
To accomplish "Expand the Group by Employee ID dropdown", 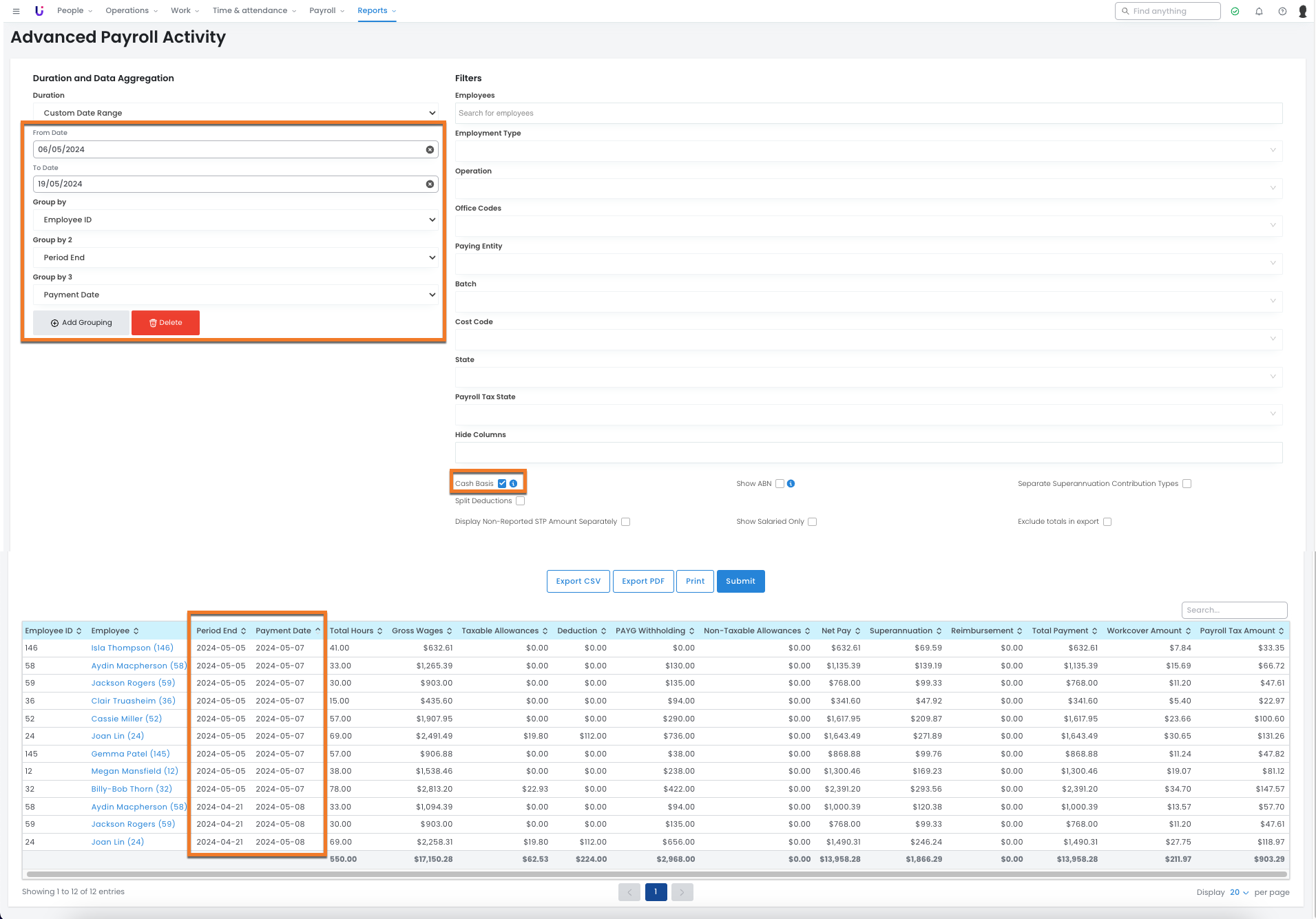I will (236, 220).
